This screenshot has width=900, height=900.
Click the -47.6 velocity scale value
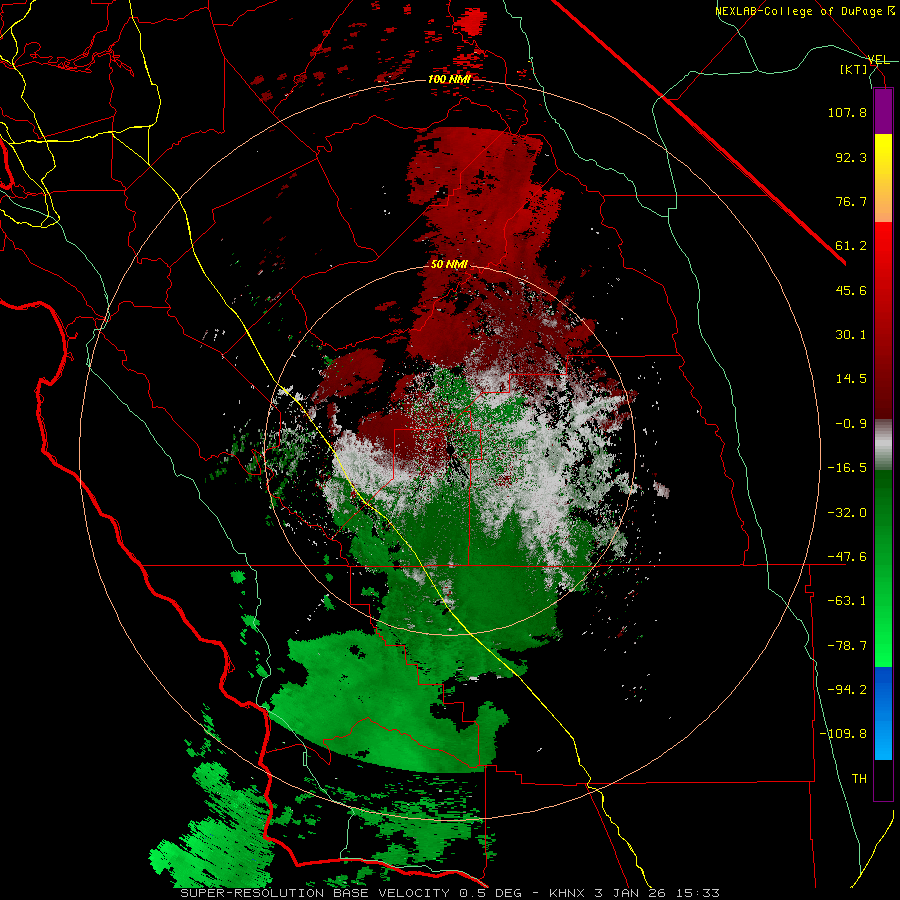[847, 557]
